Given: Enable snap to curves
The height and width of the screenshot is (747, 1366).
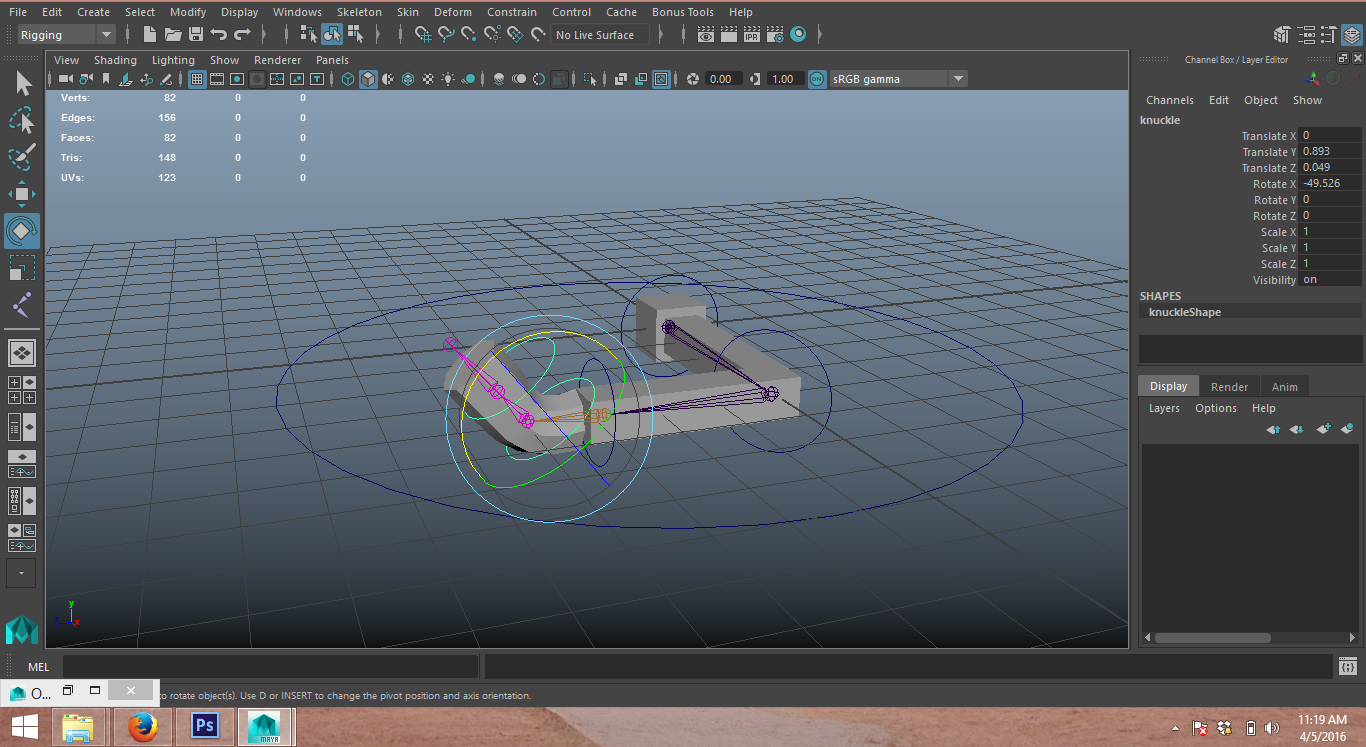Looking at the screenshot, I should point(446,35).
